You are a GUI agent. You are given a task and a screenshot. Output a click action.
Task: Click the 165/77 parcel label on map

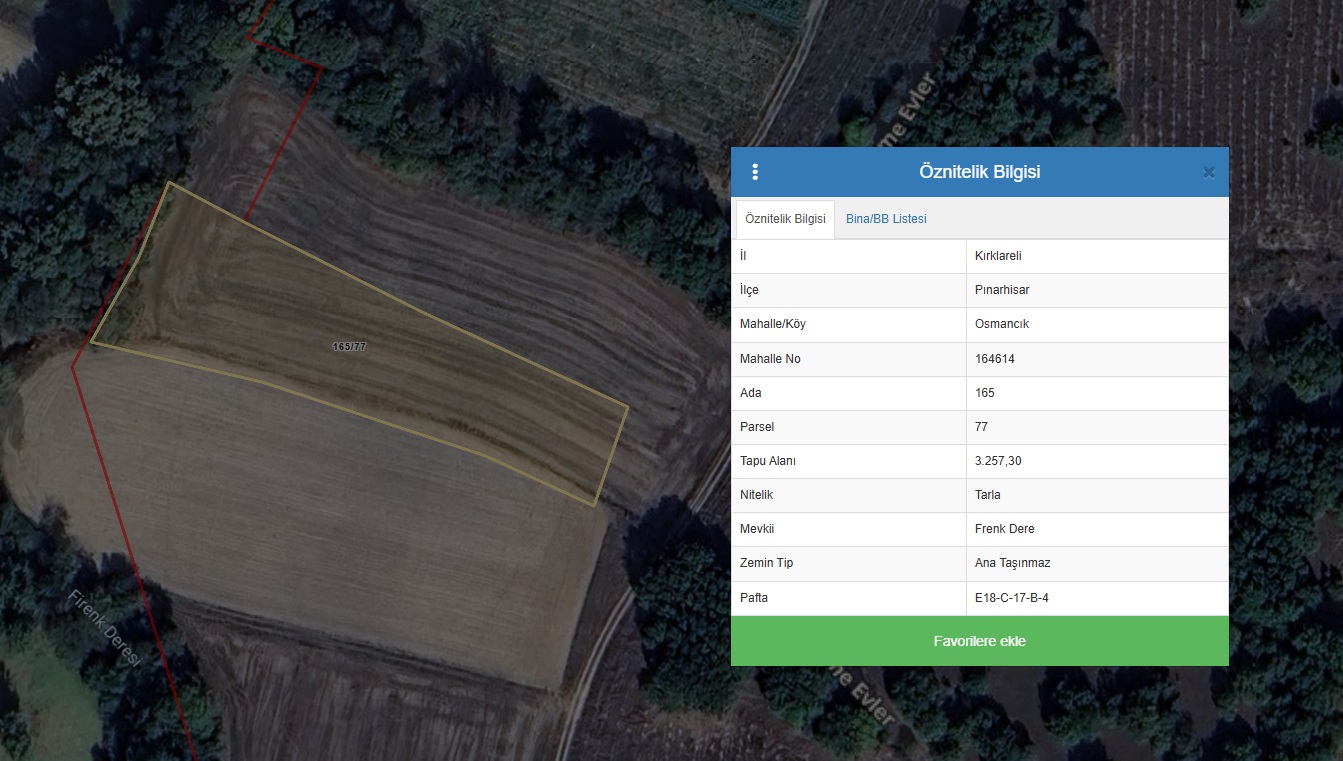coord(349,346)
